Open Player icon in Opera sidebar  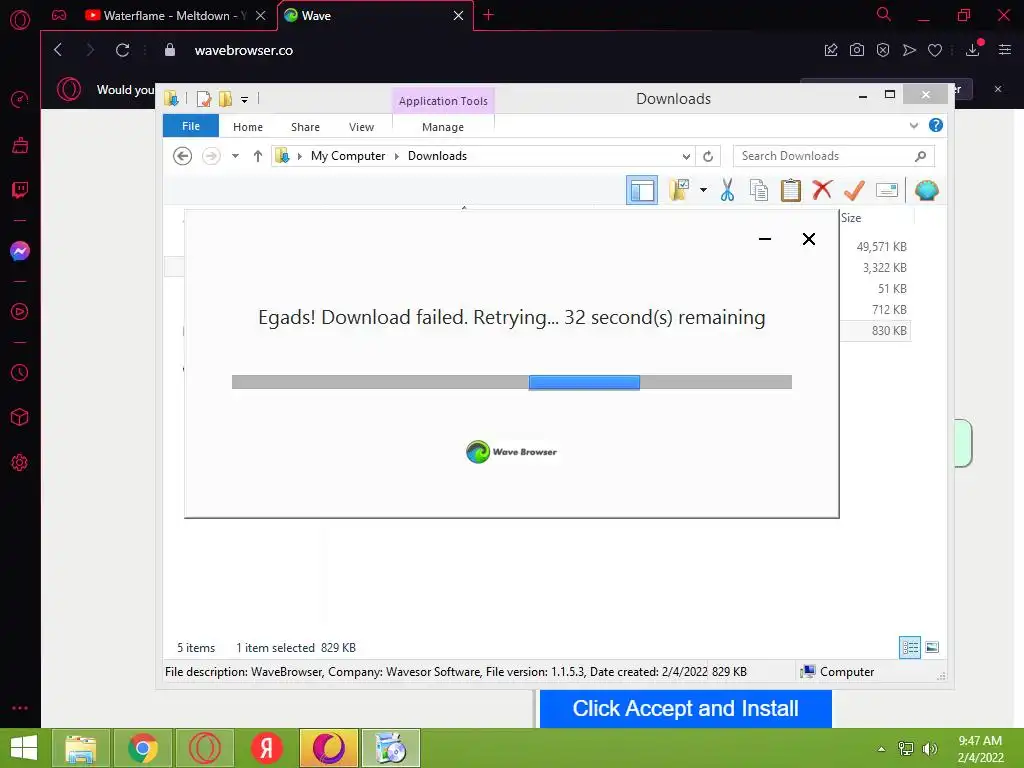point(20,312)
